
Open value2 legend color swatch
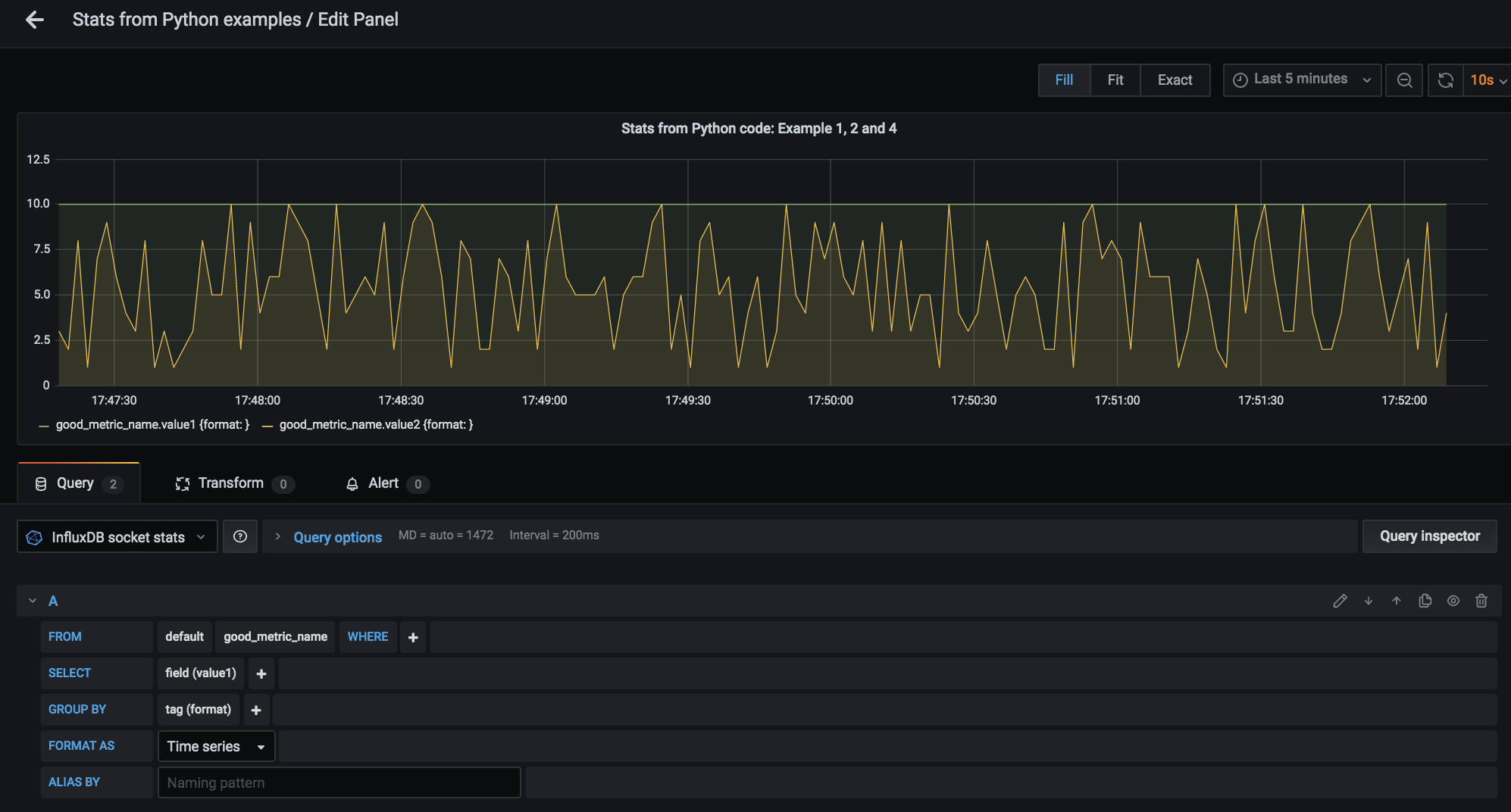tap(267, 426)
